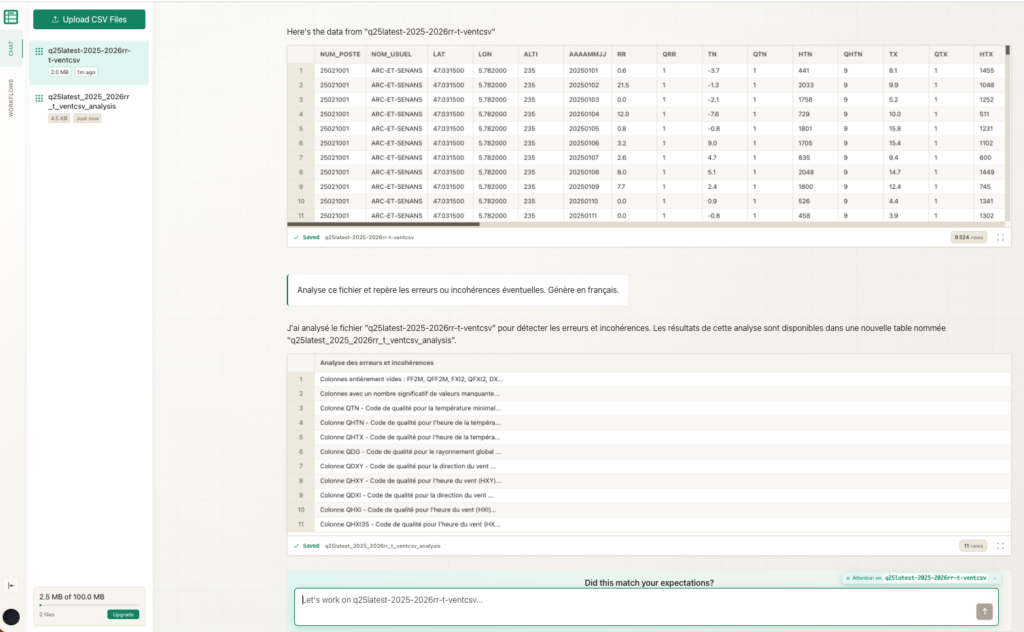This screenshot has width=1024, height=632.
Task: Click grid icon beside q25latest-2025-2026rr-t-ventcsv file
Action: 39,51
